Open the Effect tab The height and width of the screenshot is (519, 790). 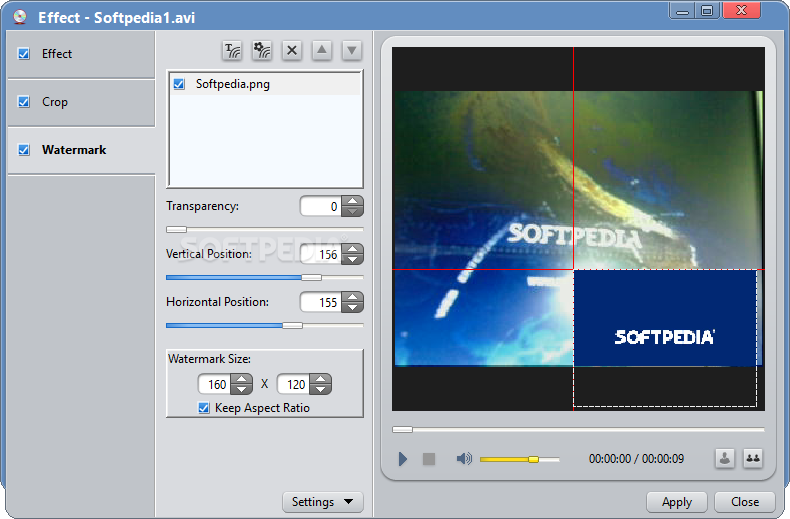point(81,54)
